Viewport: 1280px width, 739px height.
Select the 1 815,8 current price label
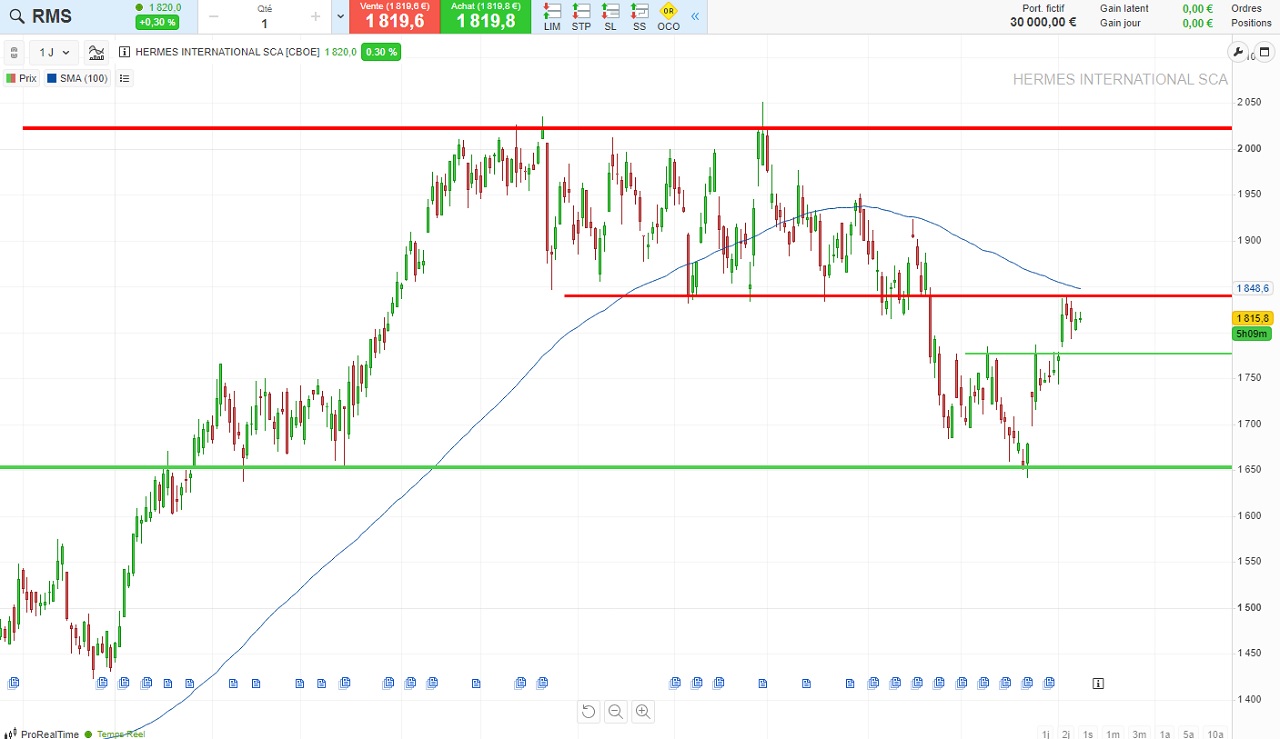point(1253,318)
